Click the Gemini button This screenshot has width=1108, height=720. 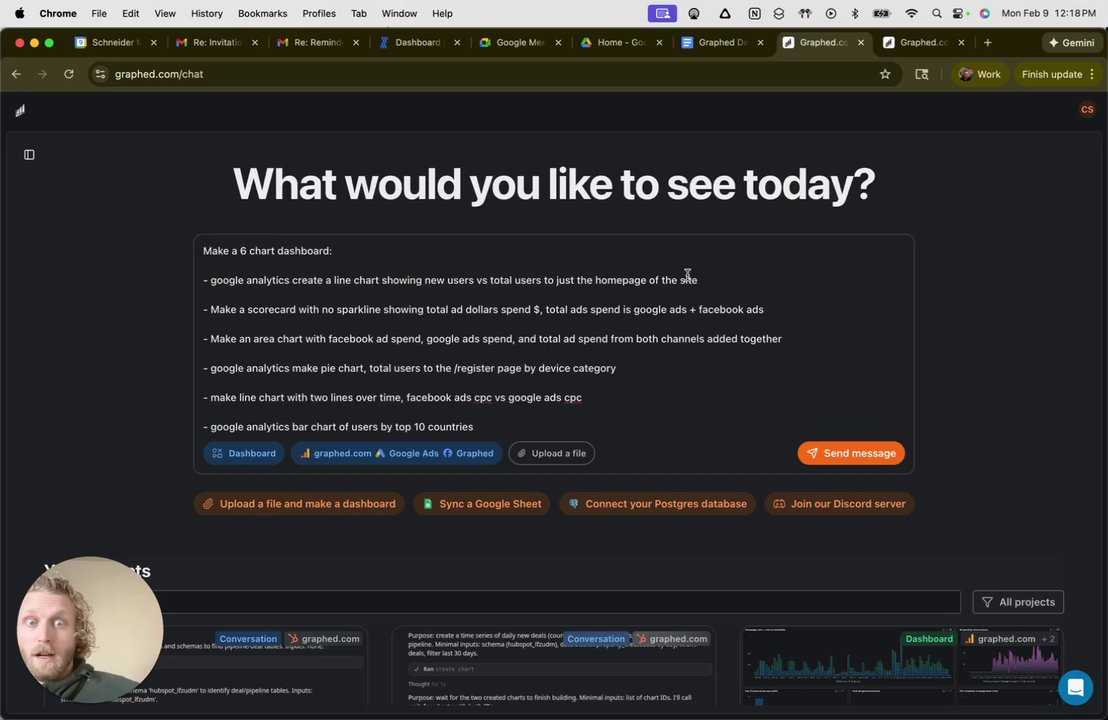click(x=1071, y=42)
